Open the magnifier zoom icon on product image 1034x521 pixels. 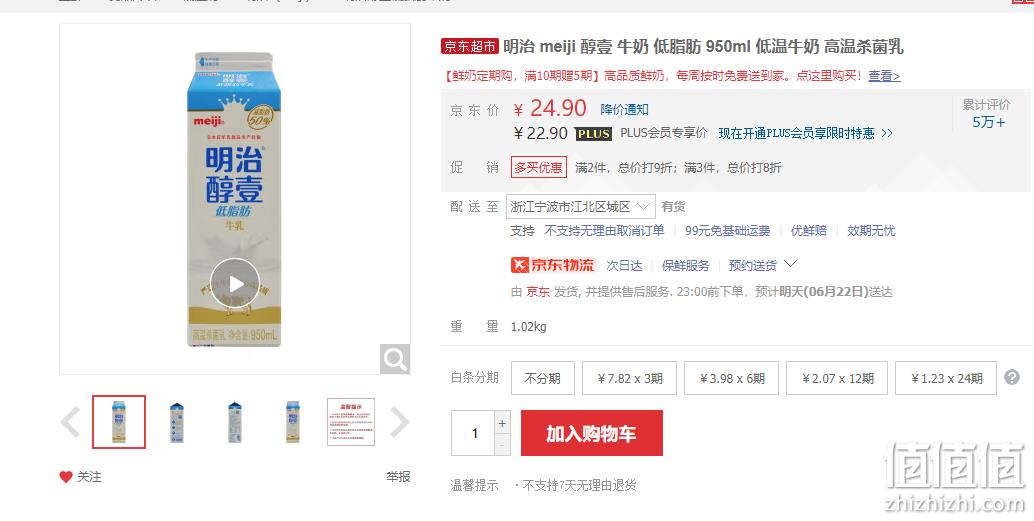(395, 359)
